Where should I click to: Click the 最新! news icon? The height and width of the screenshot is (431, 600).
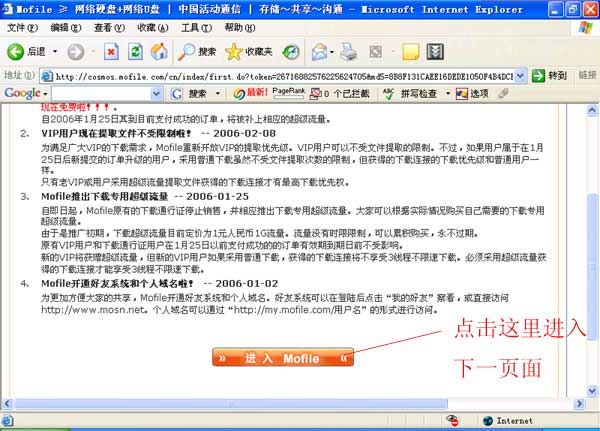250,93
